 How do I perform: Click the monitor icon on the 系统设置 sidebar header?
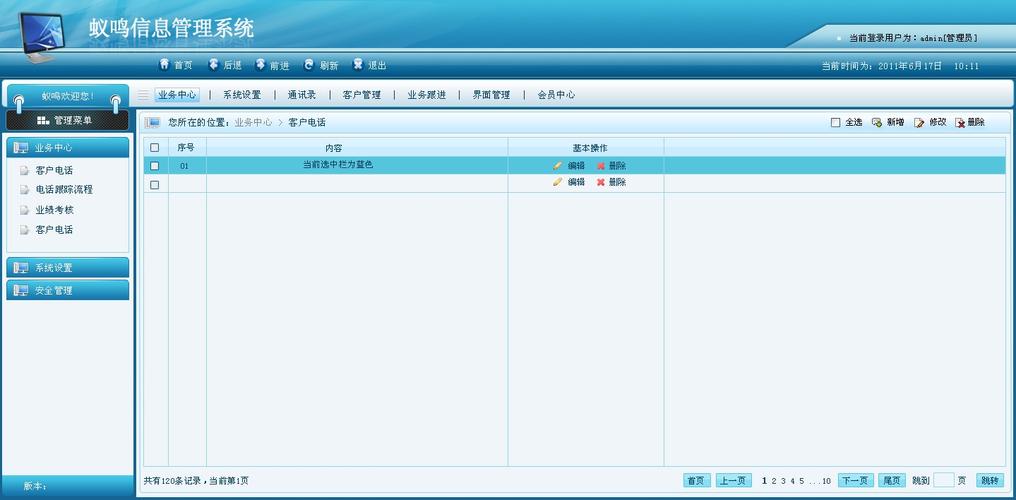(x=21, y=267)
